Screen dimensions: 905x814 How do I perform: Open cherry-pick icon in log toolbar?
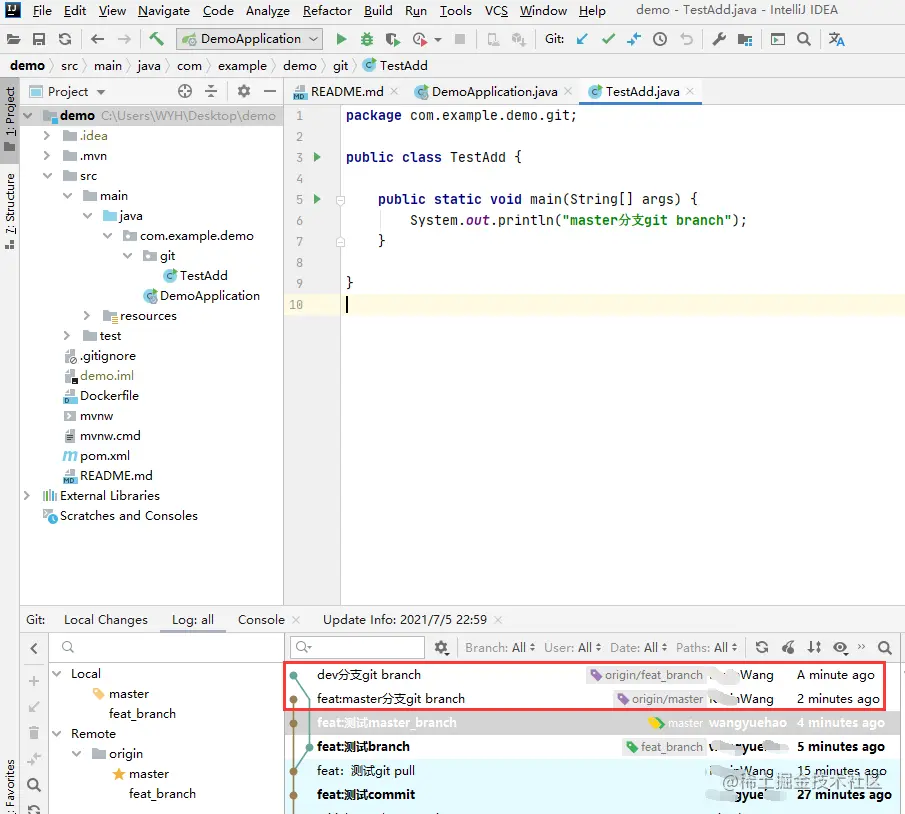coord(788,647)
